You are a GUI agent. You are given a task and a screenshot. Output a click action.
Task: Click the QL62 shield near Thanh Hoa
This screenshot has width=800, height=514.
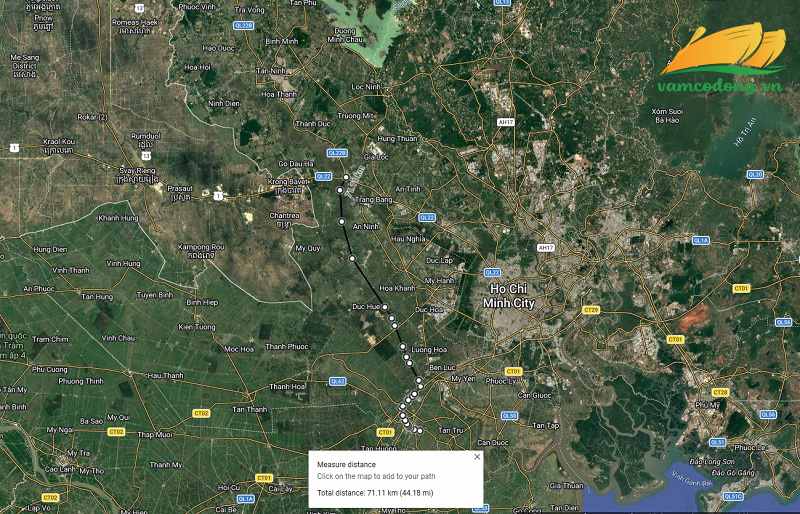[338, 381]
